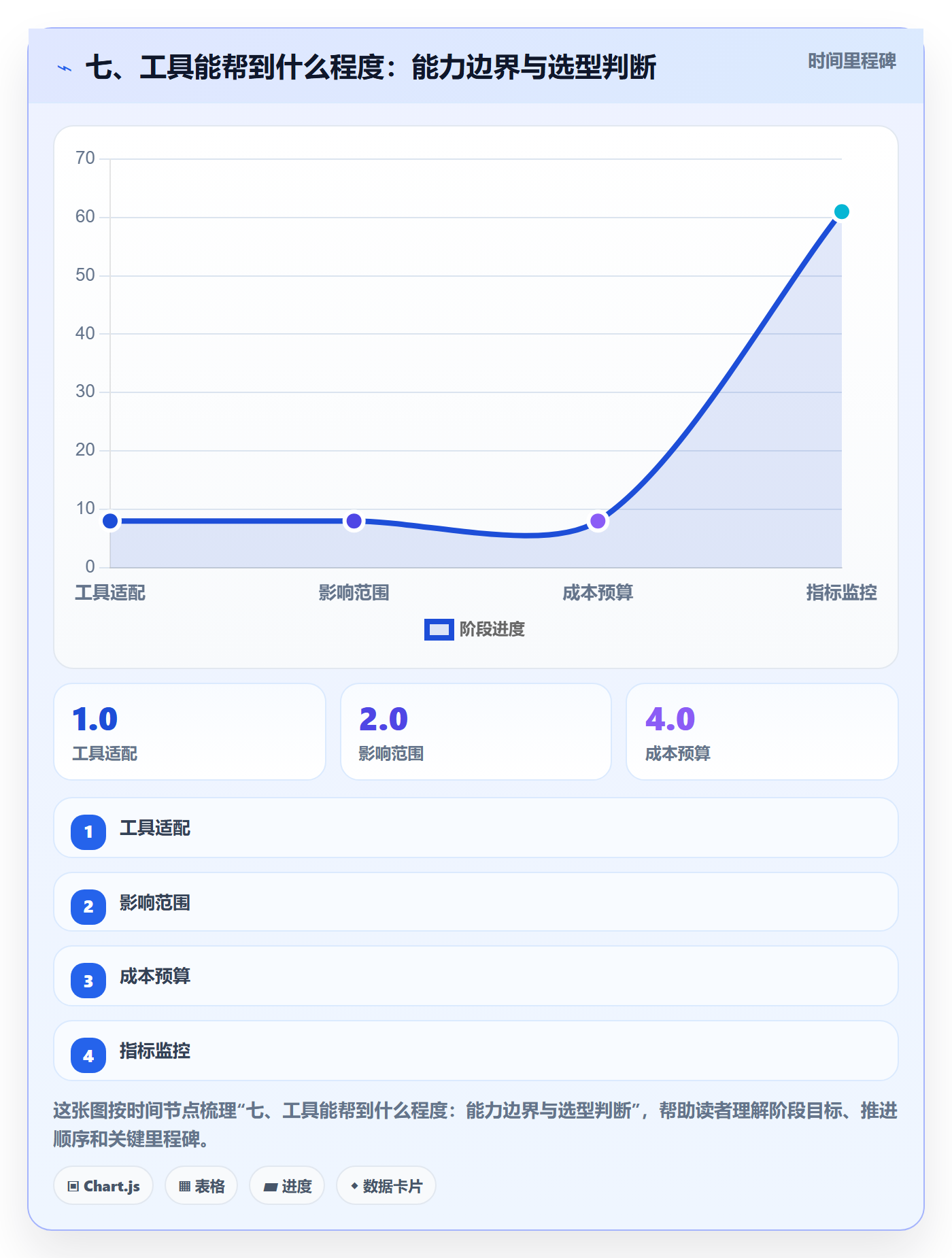Image resolution: width=952 pixels, height=1258 pixels.
Task: Click the 10 y-axis value
Action: (85, 509)
